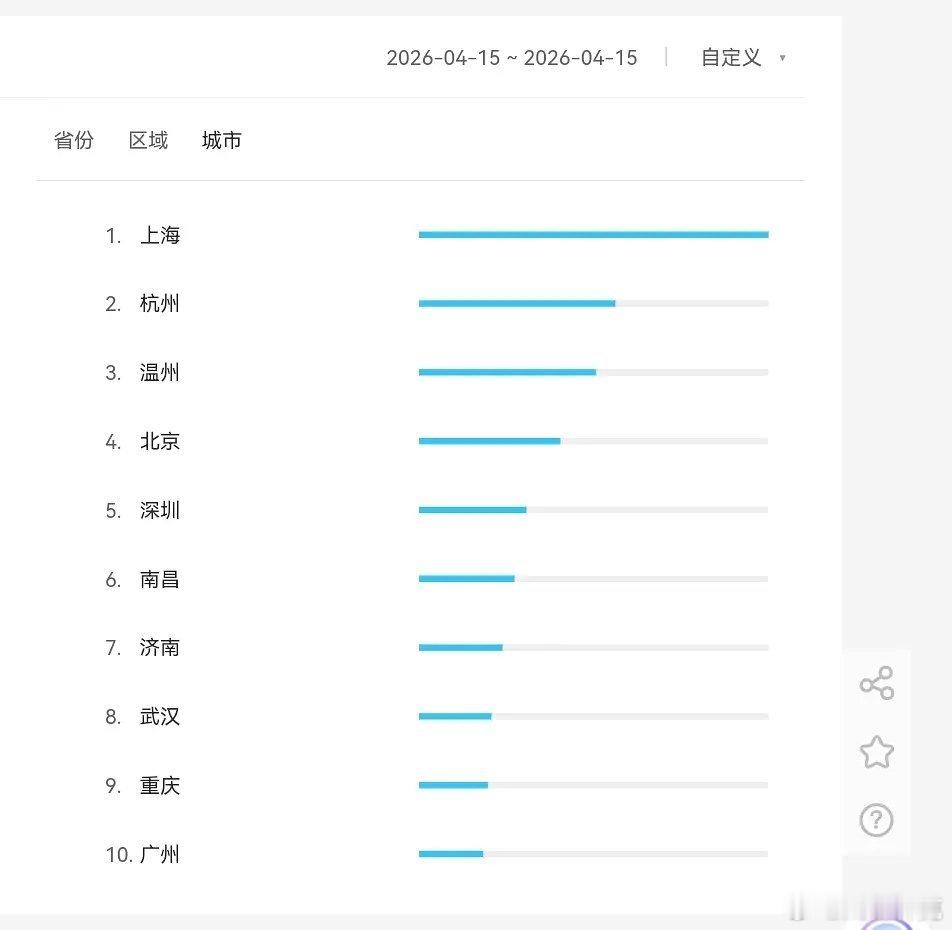Click the date range 2026-04-15 text

[x=512, y=58]
